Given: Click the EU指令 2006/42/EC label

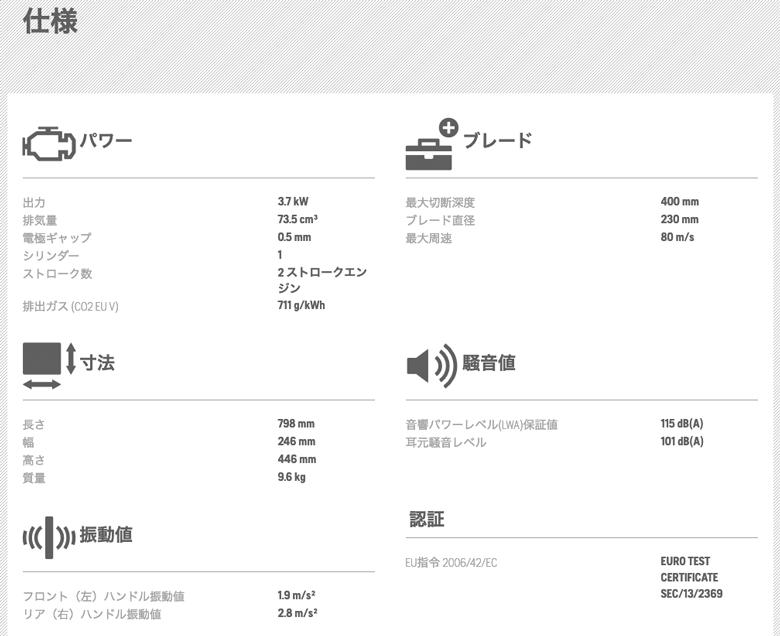Looking at the screenshot, I should pos(451,563).
